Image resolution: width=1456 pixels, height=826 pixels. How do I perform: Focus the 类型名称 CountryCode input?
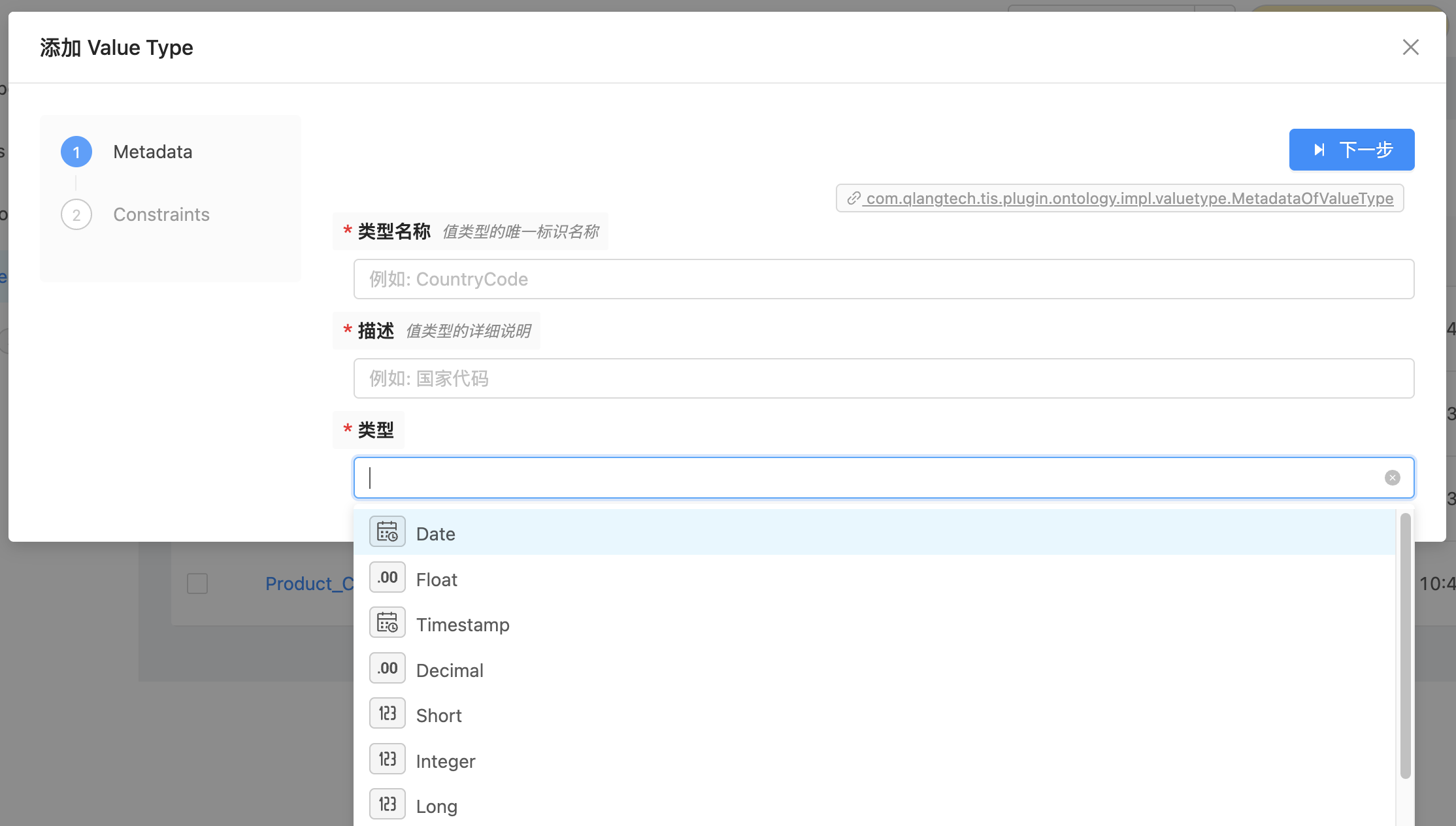pos(884,279)
